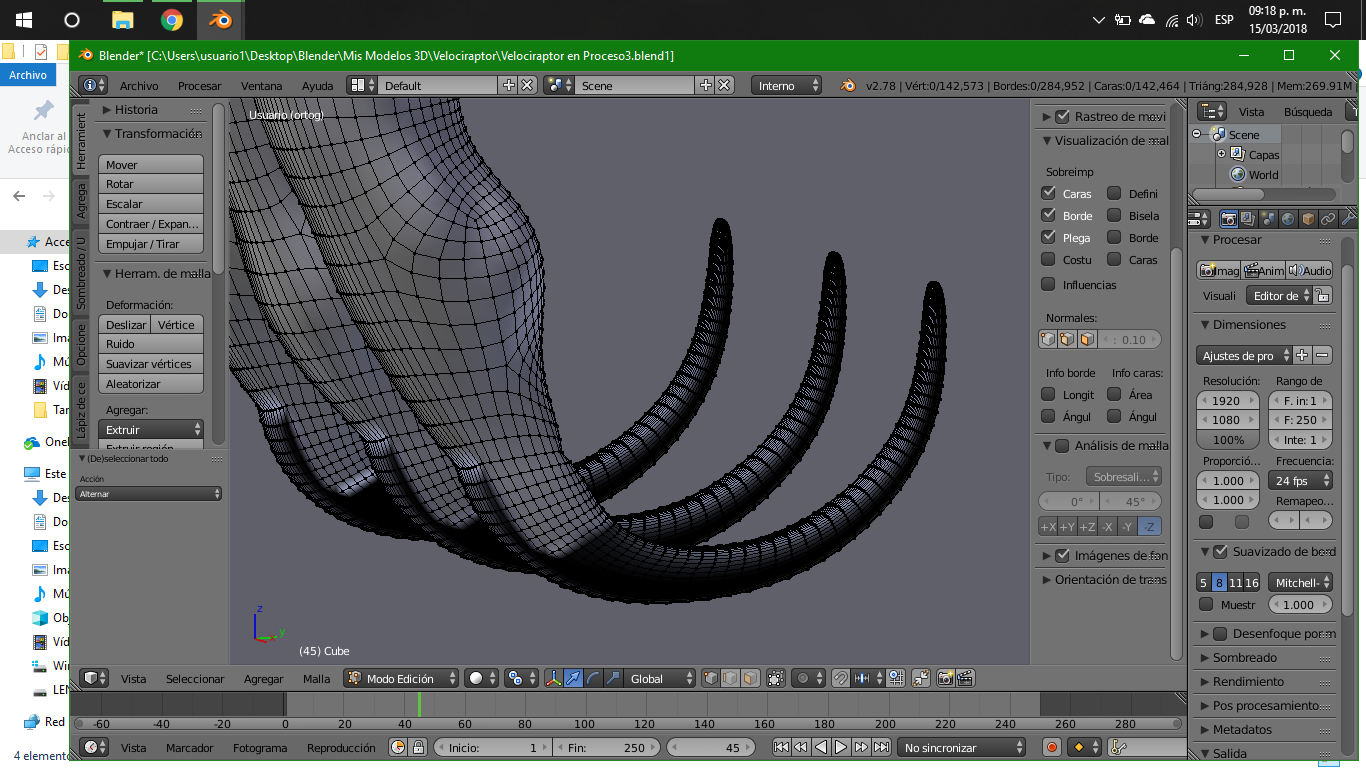
Task: Enable the Influencias checkbox
Action: coord(1048,285)
